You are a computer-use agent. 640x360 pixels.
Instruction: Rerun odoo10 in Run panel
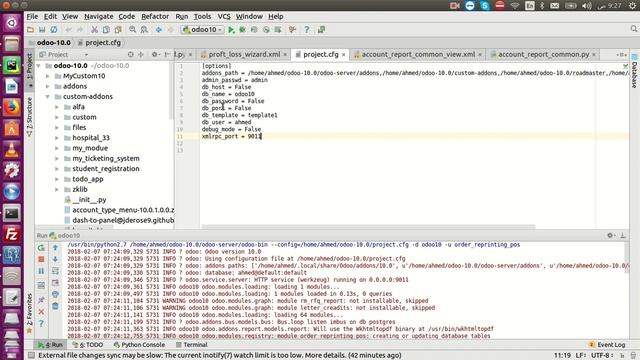coord(41,247)
